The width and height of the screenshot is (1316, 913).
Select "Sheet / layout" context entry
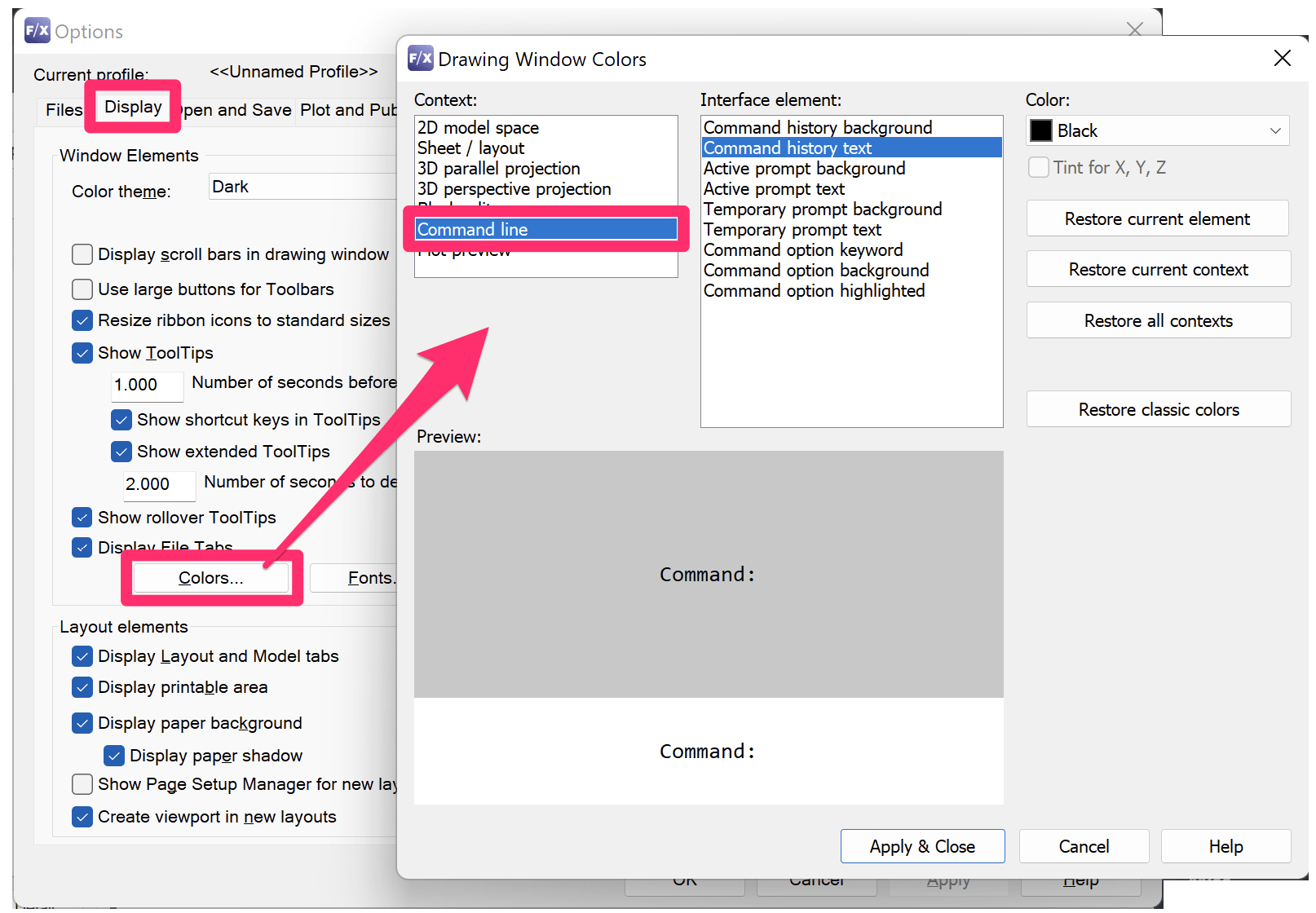tap(470, 148)
